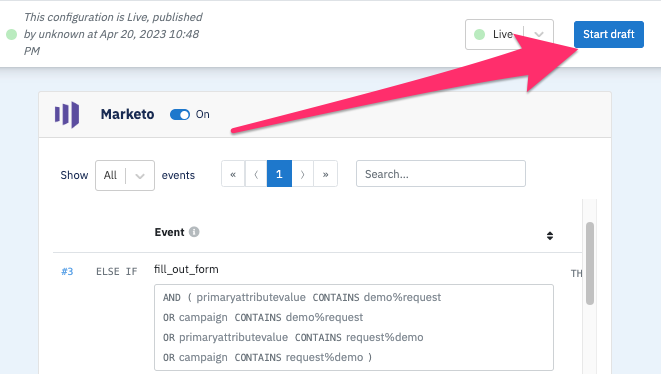Open the Live status dropdown
661x374 pixels.
point(509,34)
